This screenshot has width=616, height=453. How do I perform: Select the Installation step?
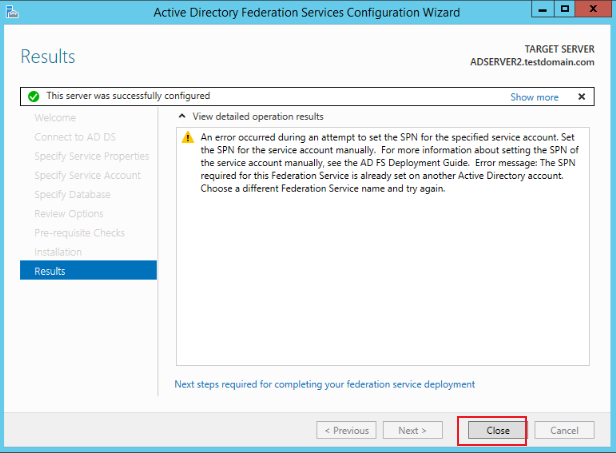point(58,252)
